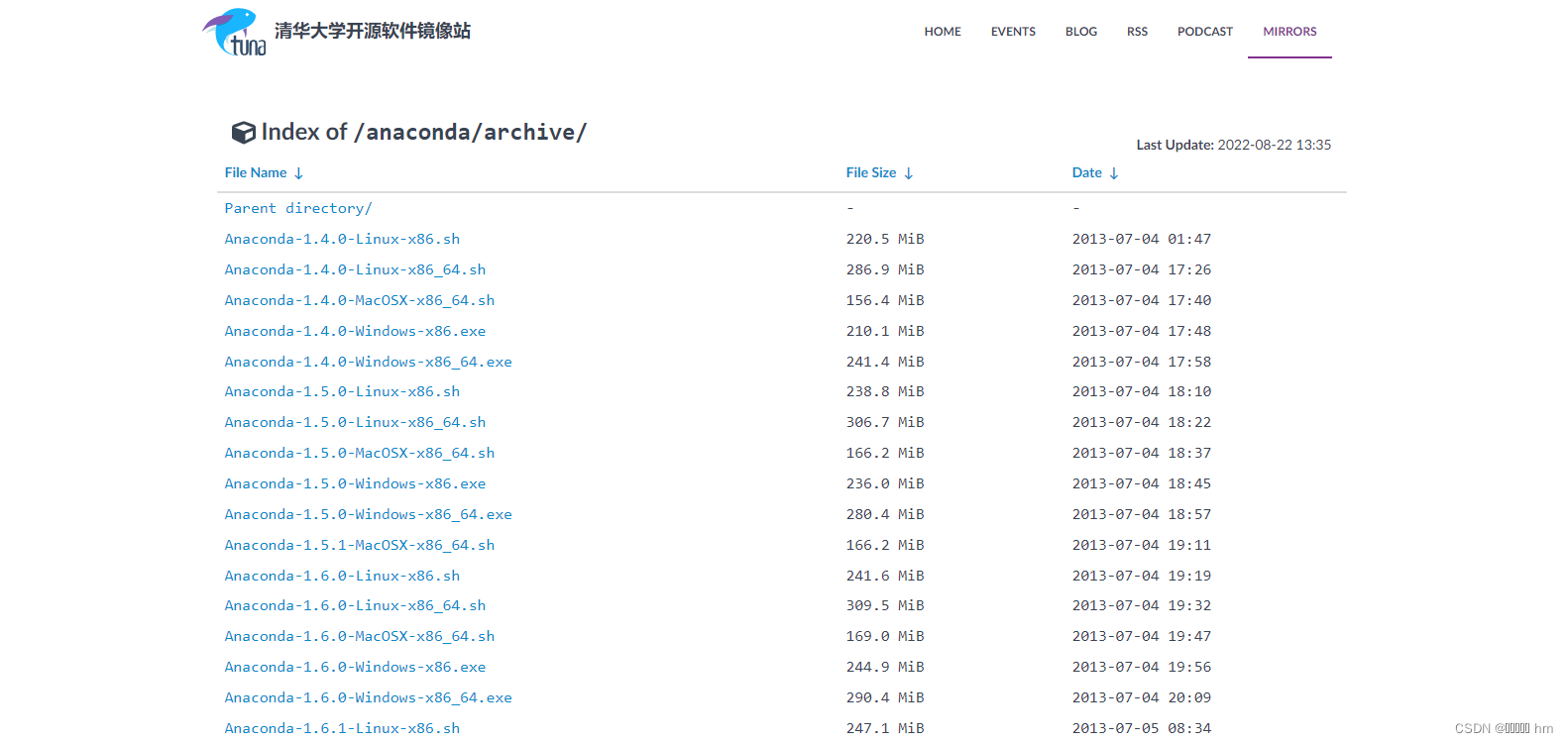Click file size 290.4 MiB

(885, 697)
